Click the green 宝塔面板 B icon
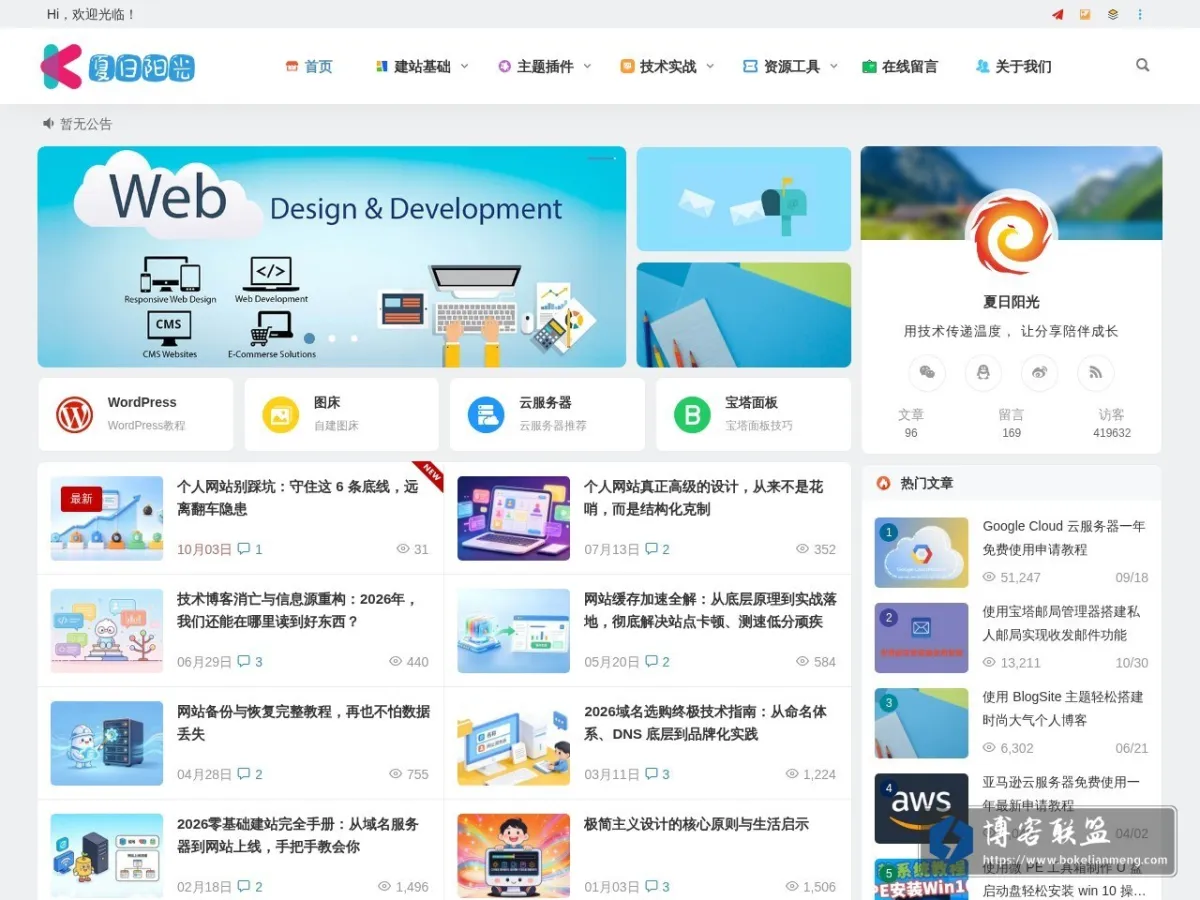This screenshot has height=900, width=1200. tap(692, 414)
